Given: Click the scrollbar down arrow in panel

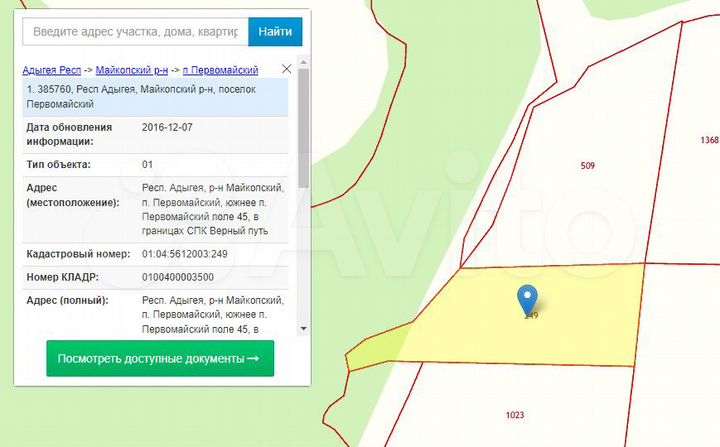Looking at the screenshot, I should coord(303,329).
